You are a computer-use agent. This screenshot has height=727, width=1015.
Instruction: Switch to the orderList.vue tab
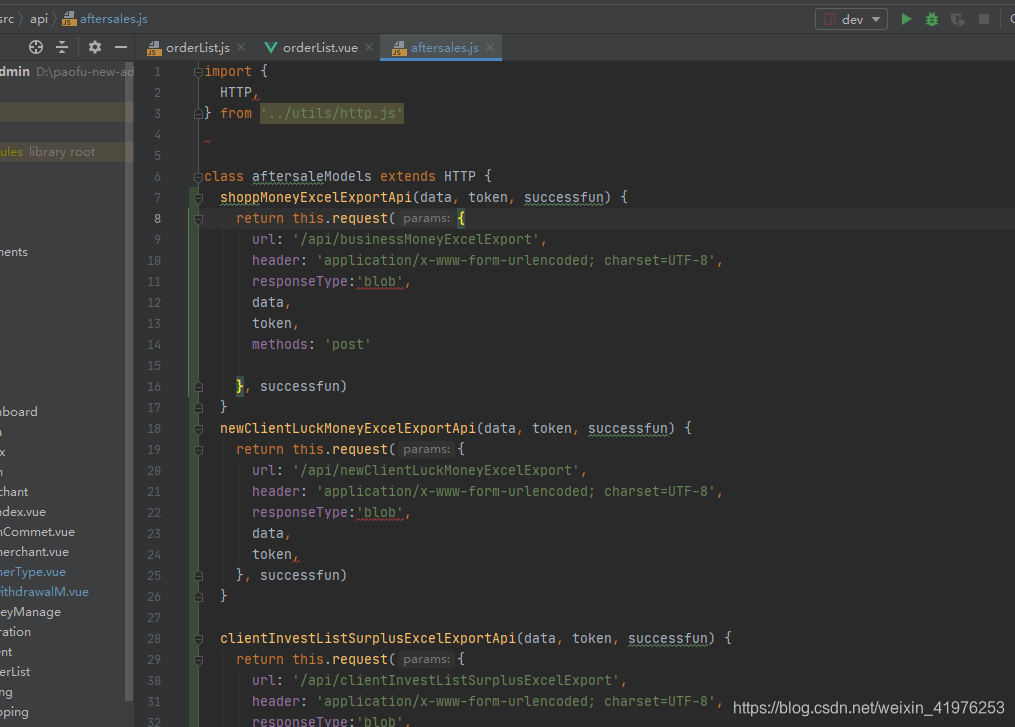pos(320,48)
